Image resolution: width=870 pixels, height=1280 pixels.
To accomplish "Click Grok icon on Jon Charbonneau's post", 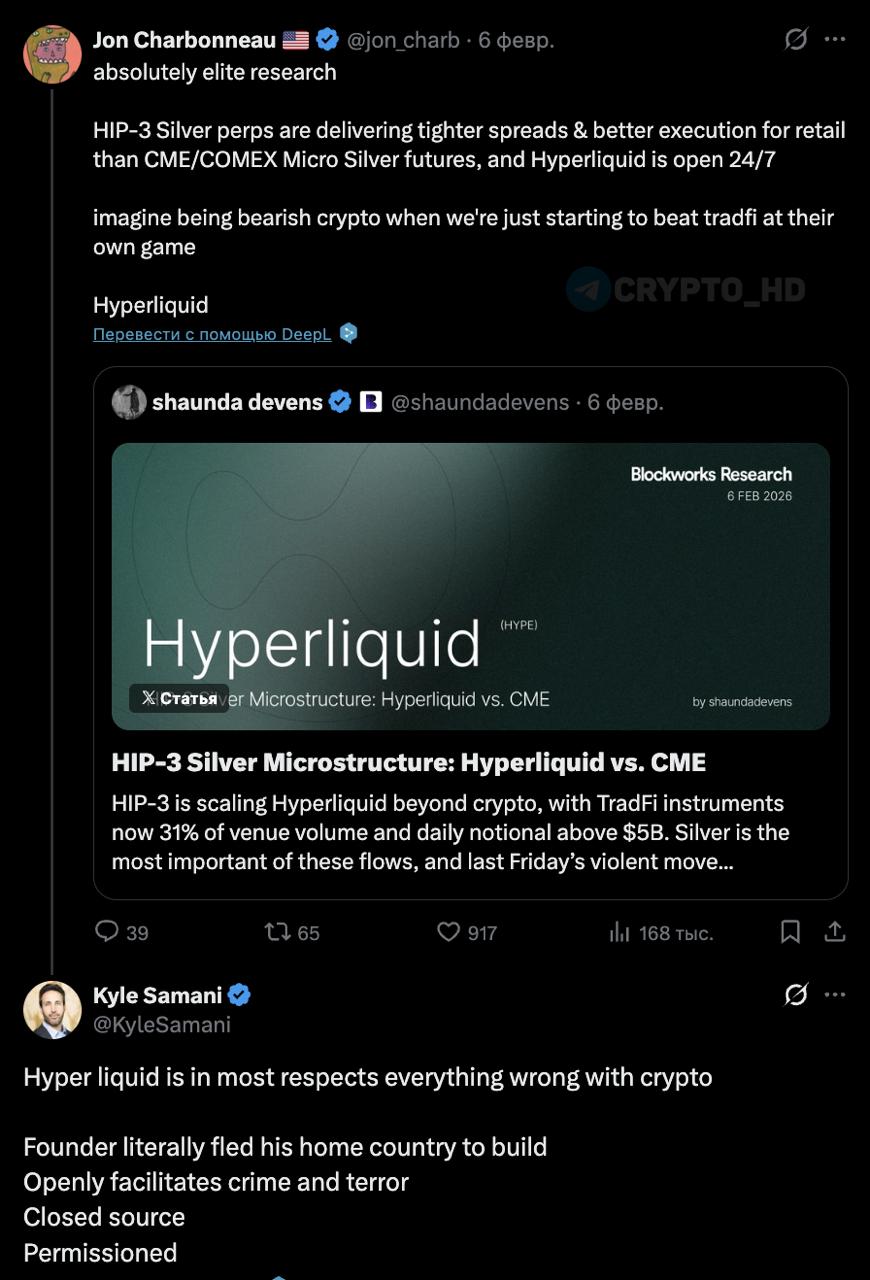I will coord(796,40).
